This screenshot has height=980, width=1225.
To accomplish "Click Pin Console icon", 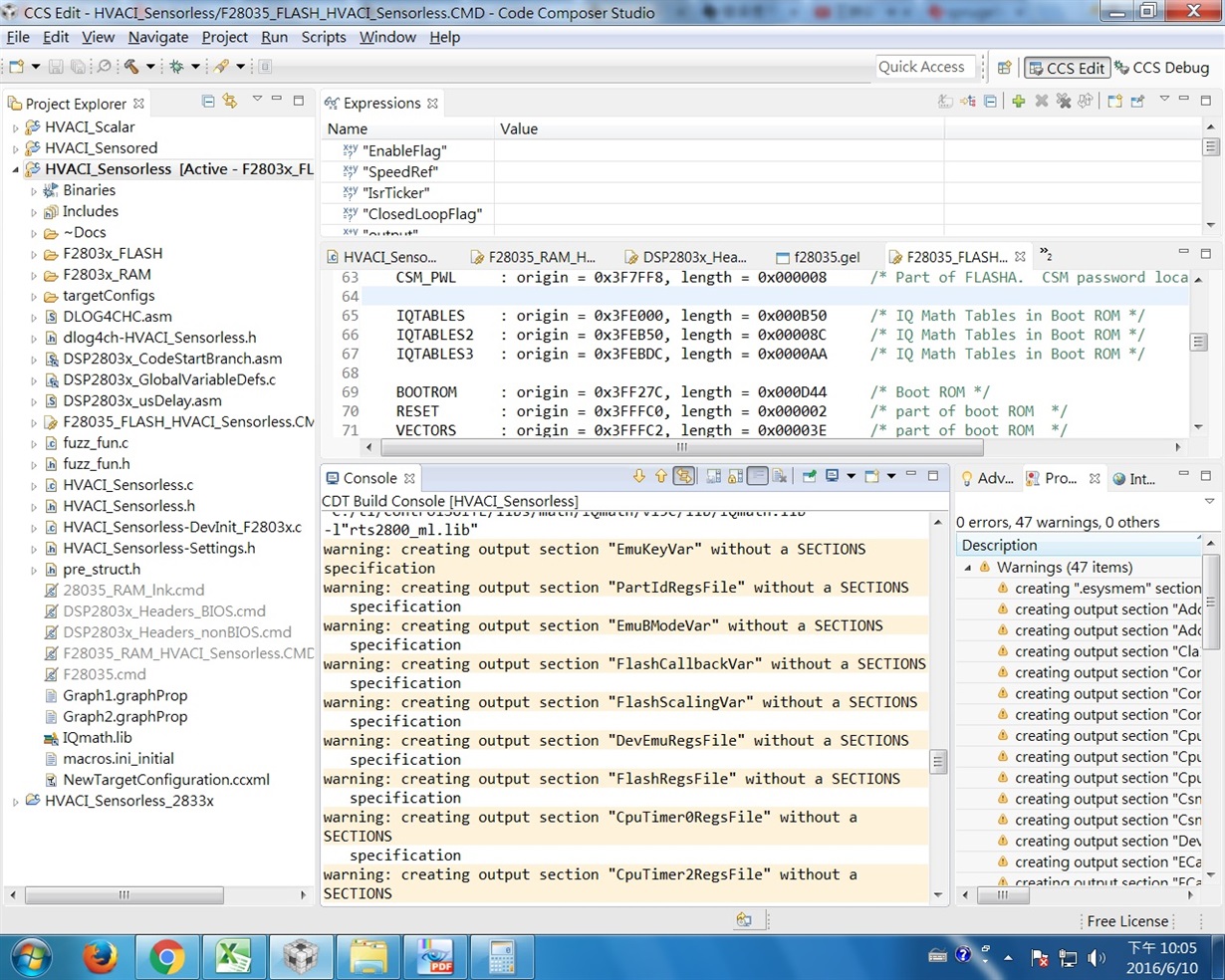I will coord(809,477).
